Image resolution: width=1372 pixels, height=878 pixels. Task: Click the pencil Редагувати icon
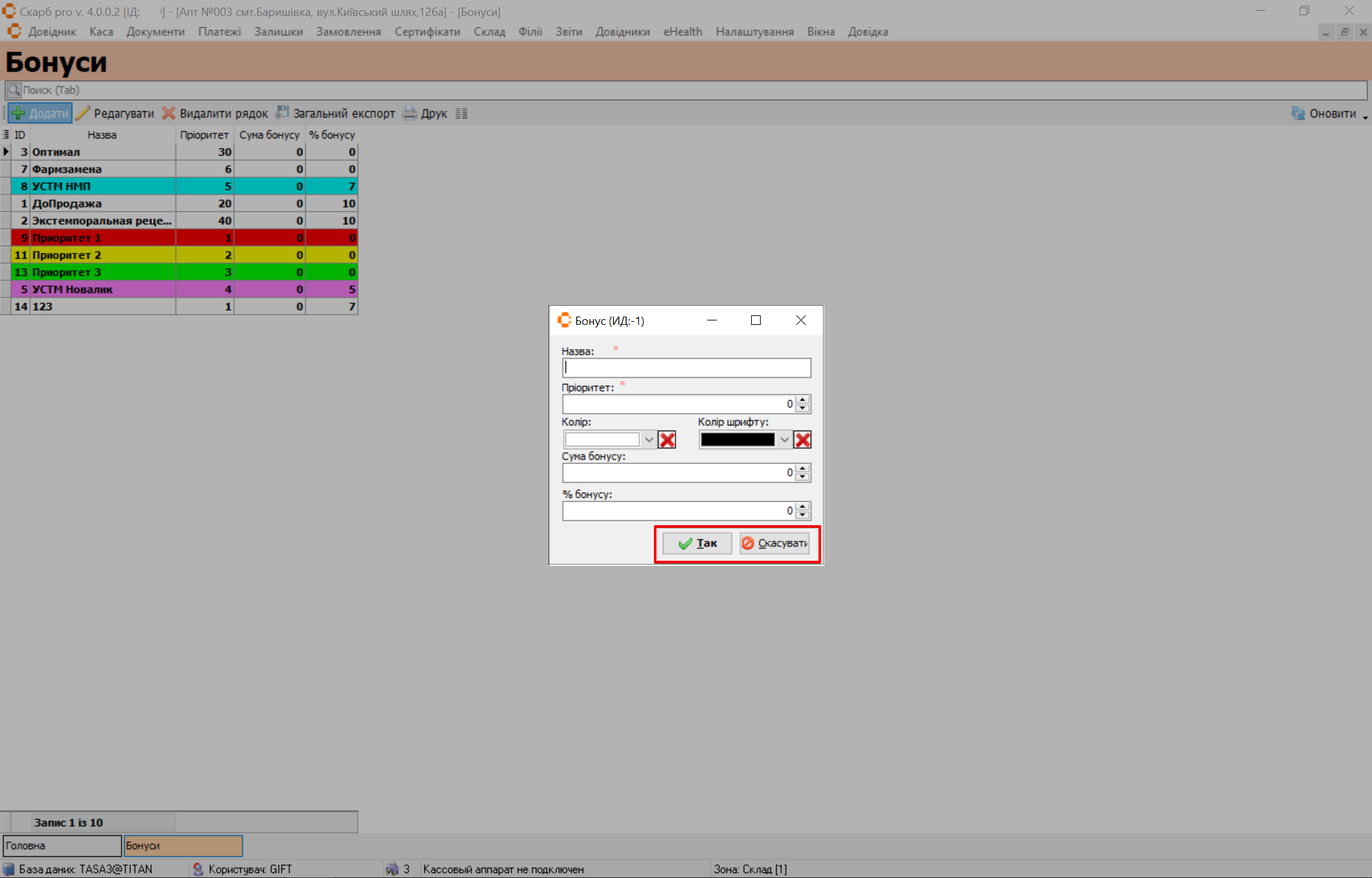[x=83, y=114]
